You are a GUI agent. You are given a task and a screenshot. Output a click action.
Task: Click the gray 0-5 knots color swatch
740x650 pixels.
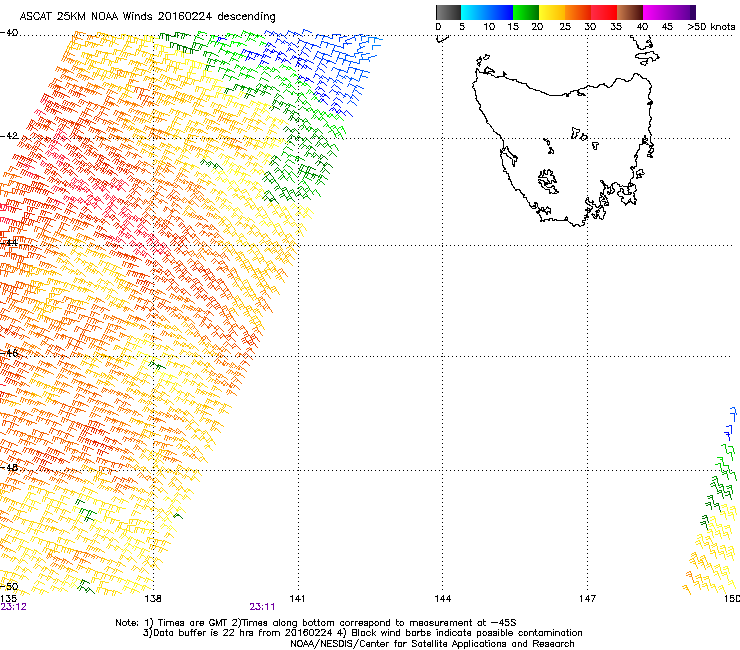448,12
